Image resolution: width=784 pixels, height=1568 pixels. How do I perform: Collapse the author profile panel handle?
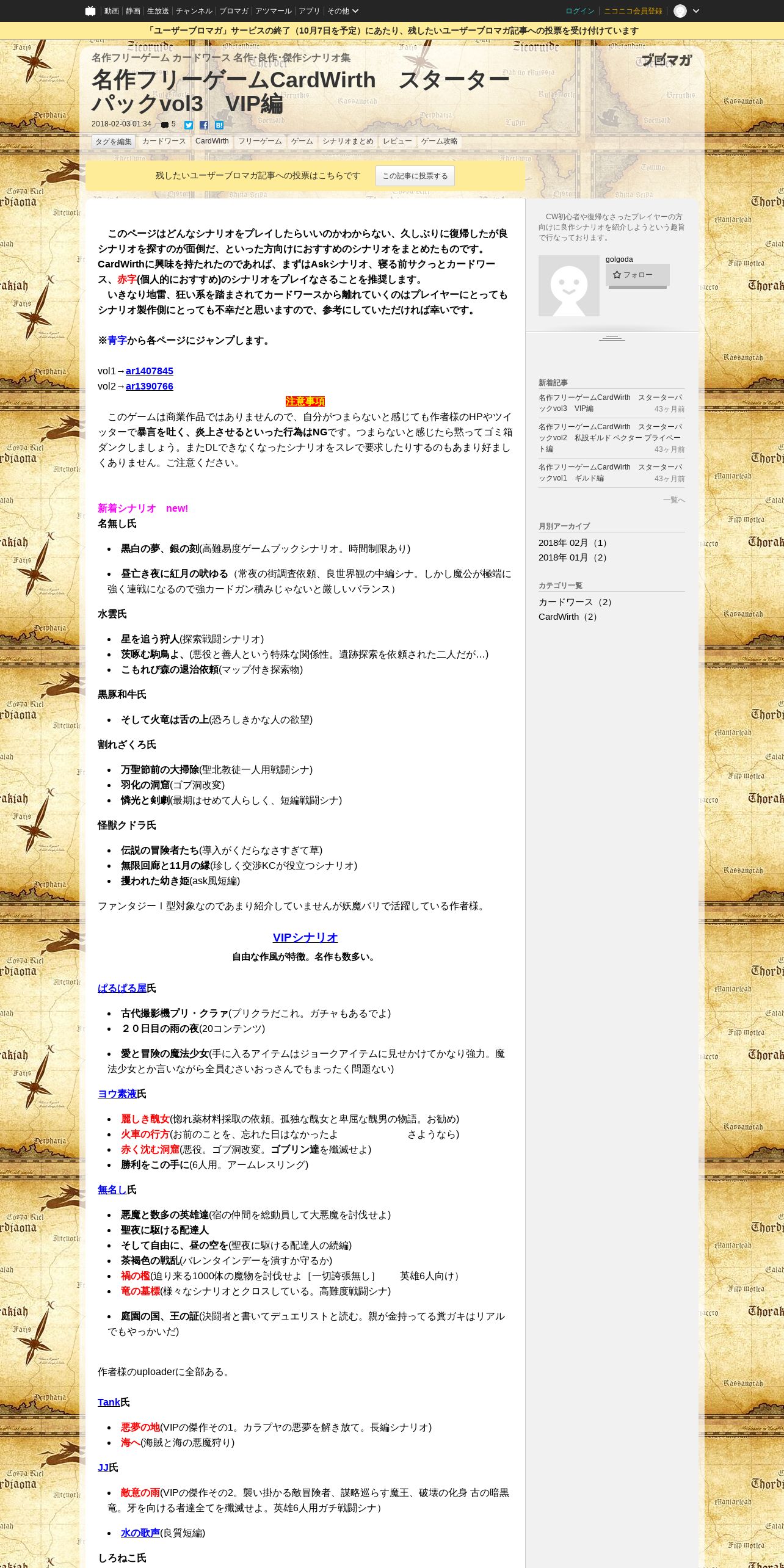pyautogui.click(x=612, y=338)
